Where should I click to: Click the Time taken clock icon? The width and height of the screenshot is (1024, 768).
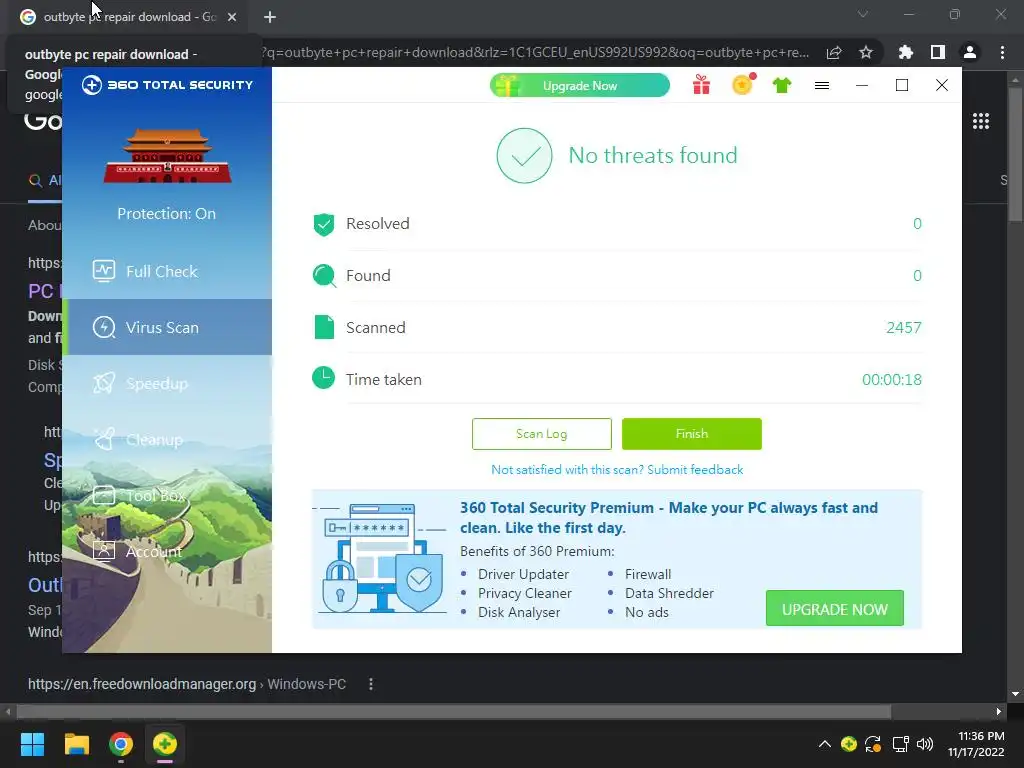[x=323, y=377]
